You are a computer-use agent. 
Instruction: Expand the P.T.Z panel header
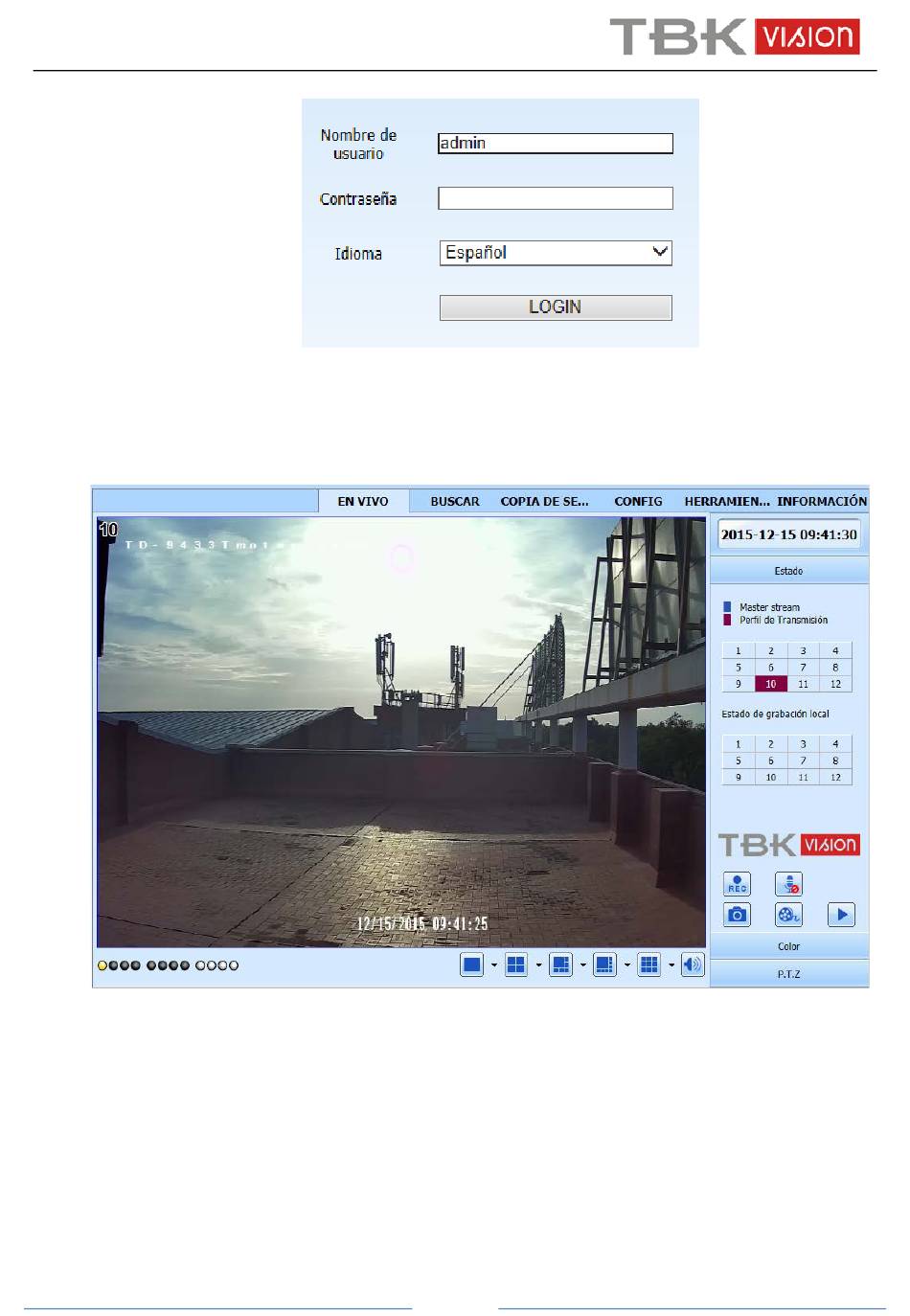(x=788, y=974)
